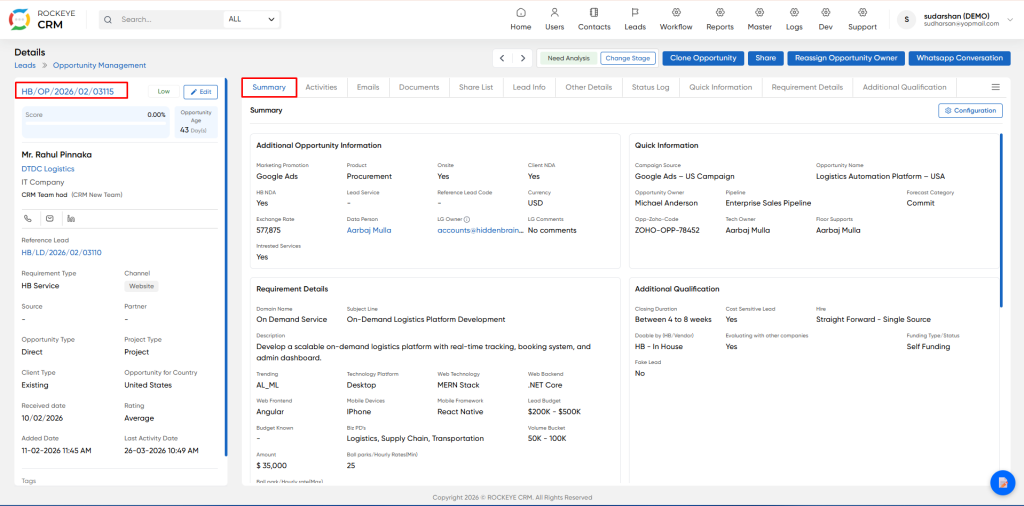Open reference lead HB/LD/2026/02/03110 link

click(61, 253)
